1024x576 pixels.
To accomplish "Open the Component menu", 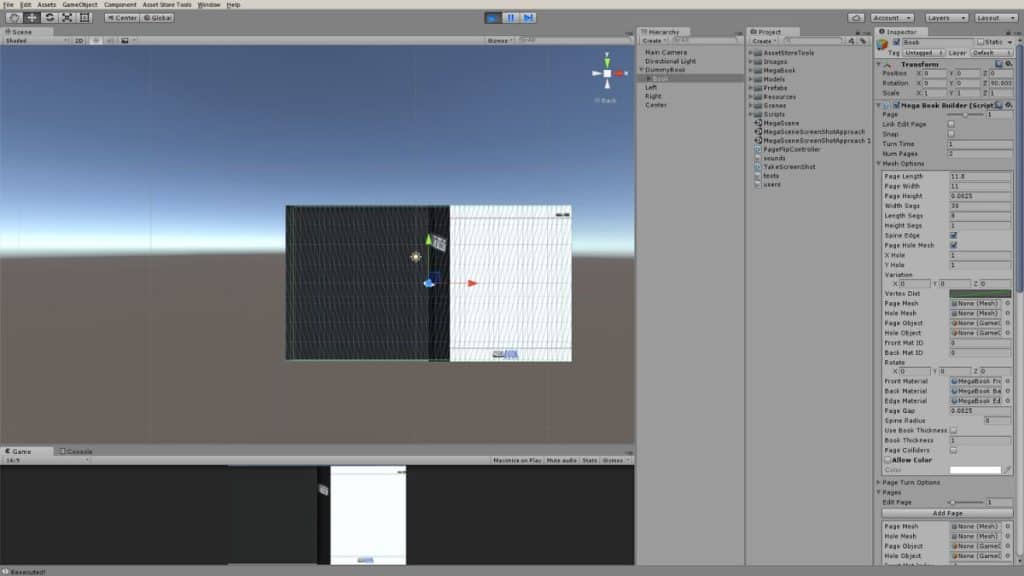I will tap(120, 5).
